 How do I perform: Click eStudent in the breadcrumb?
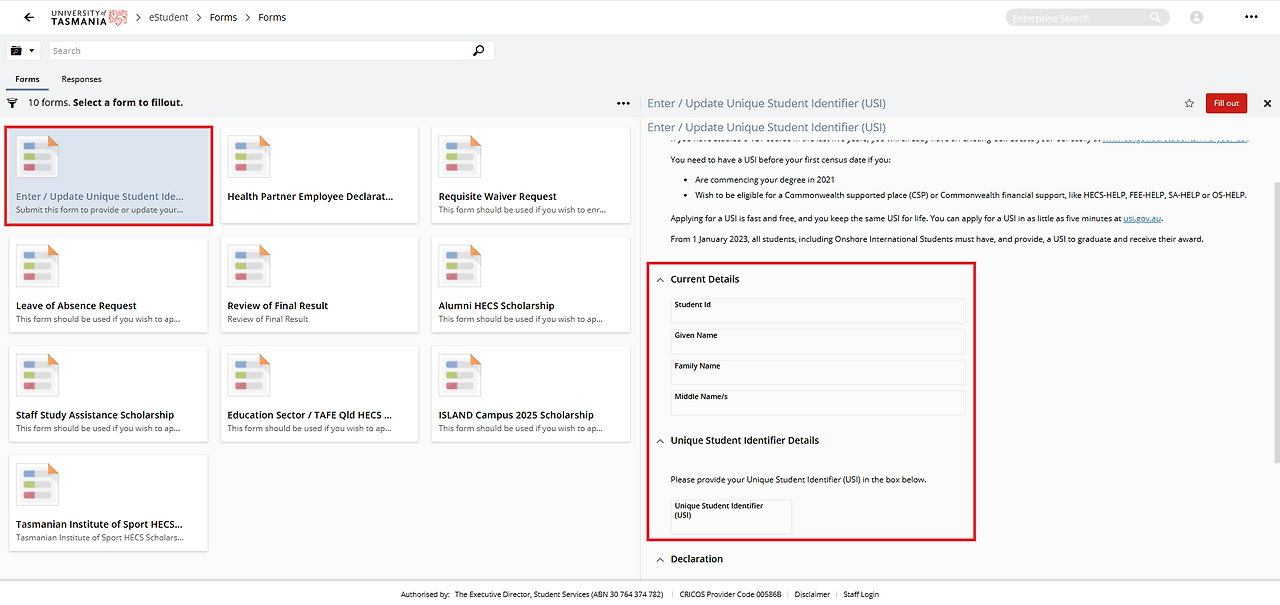(x=169, y=18)
